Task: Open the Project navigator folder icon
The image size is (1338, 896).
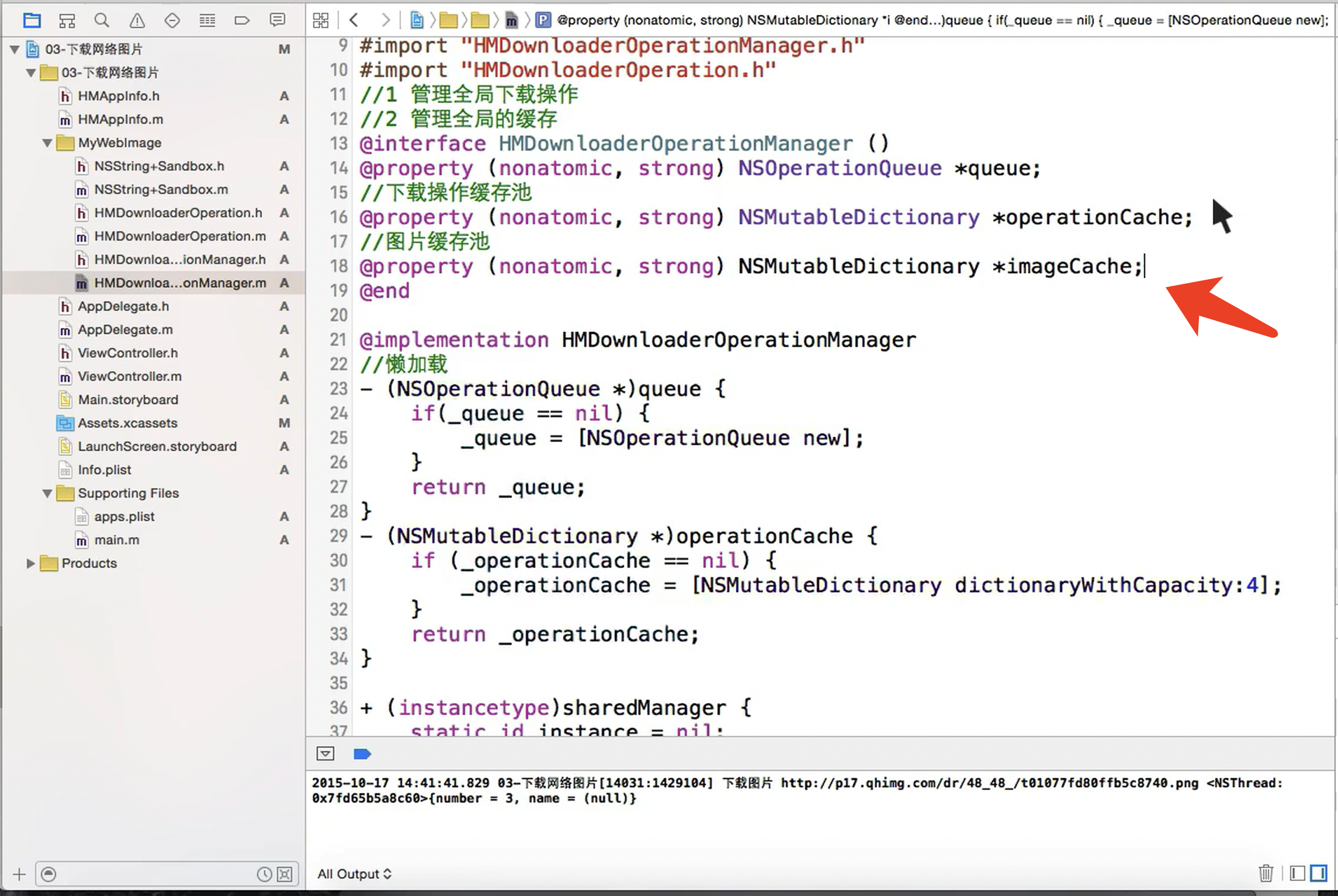Action: [x=32, y=21]
